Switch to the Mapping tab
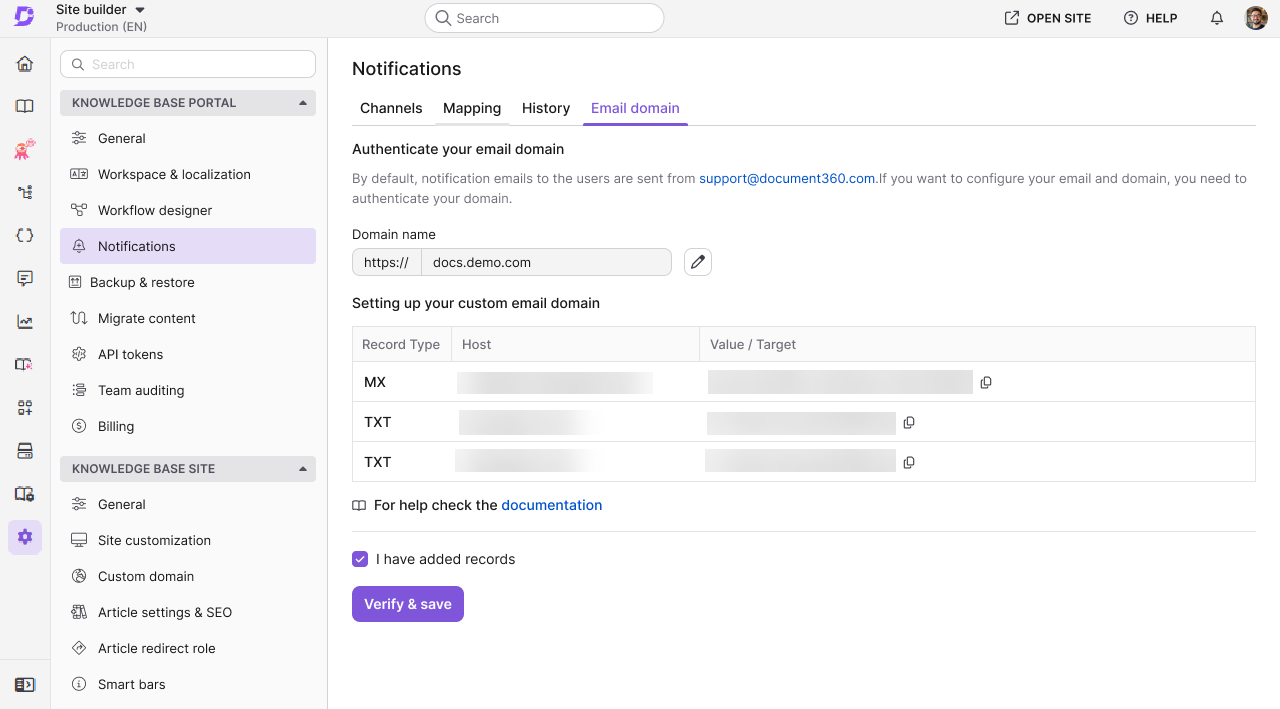1280x709 pixels. pyautogui.click(x=472, y=108)
